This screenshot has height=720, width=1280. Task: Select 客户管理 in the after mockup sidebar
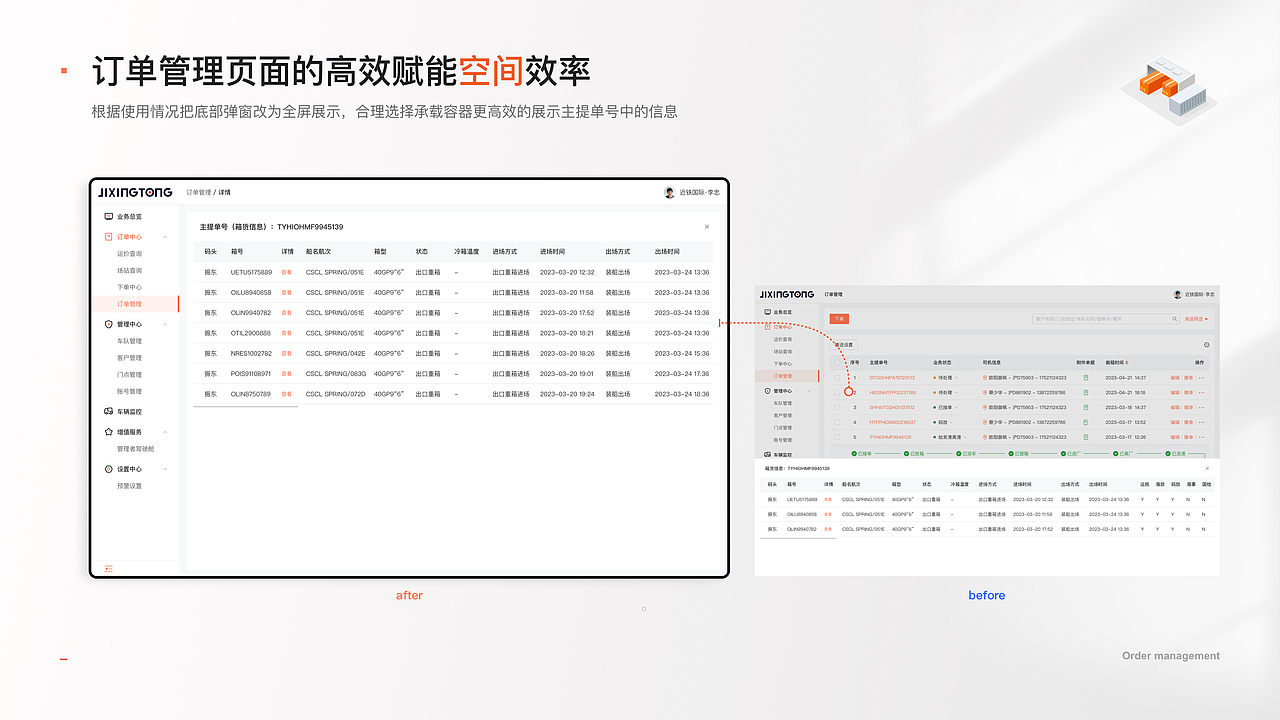[x=129, y=357]
